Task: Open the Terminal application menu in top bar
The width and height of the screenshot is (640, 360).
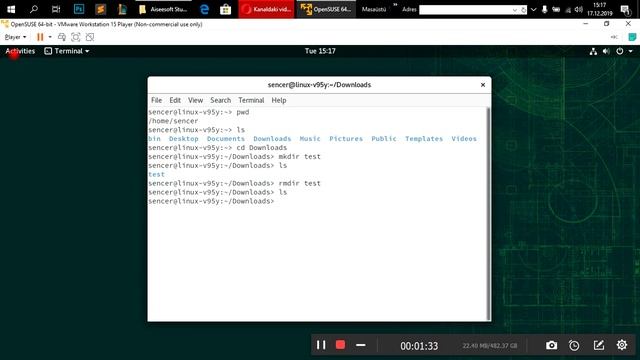Action: click(67, 51)
